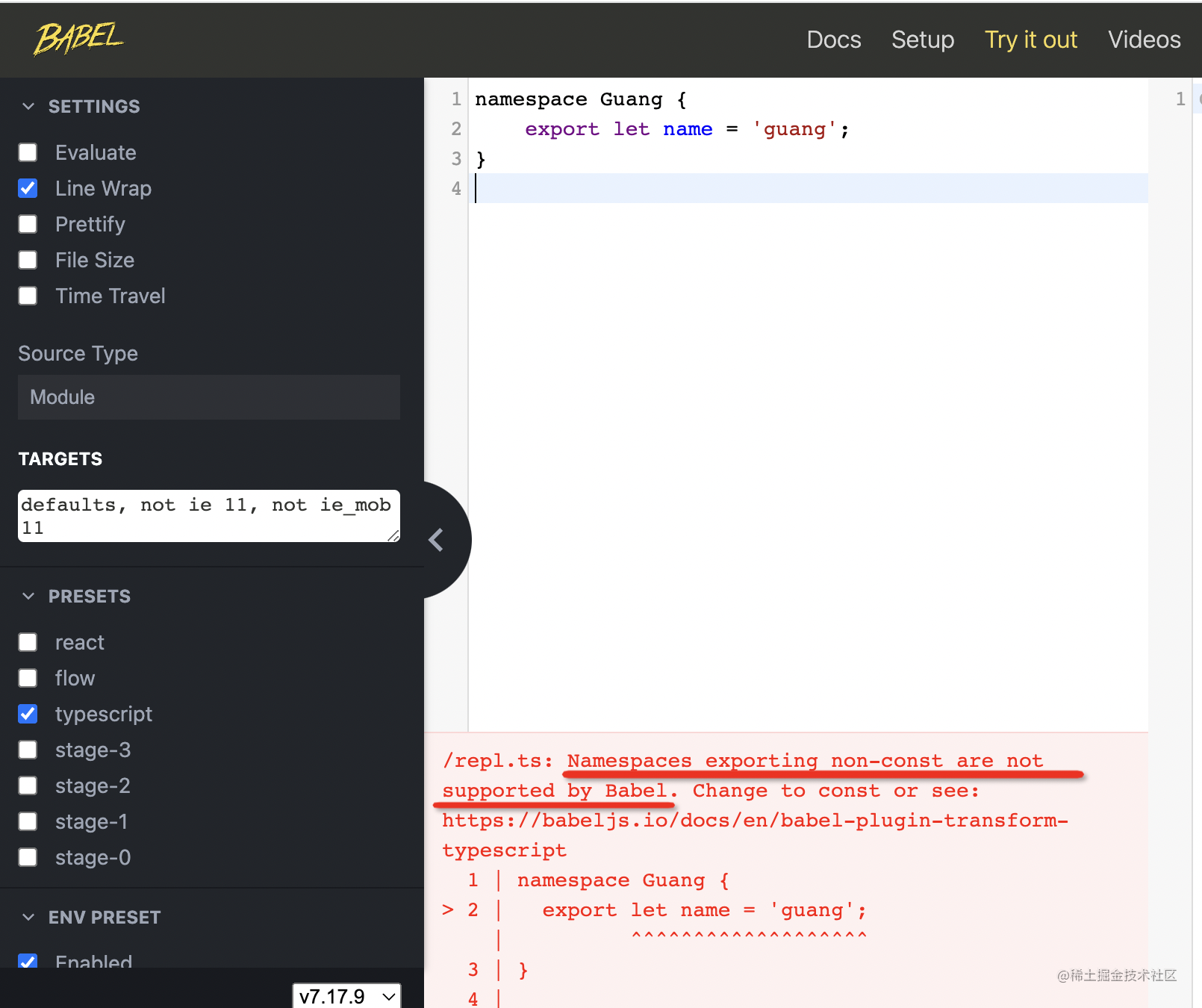Open the Videos nav link
The image size is (1202, 1008).
pyautogui.click(x=1144, y=40)
